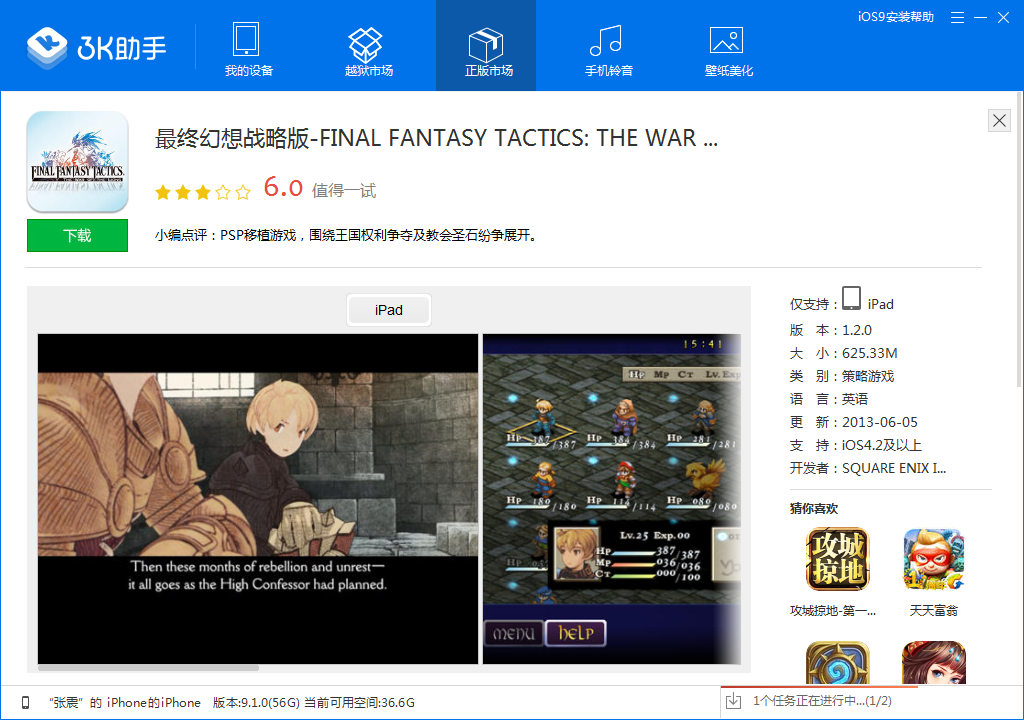The width and height of the screenshot is (1024, 720).
Task: Click the device name “张震” 的 iPhone
Action: (125, 702)
